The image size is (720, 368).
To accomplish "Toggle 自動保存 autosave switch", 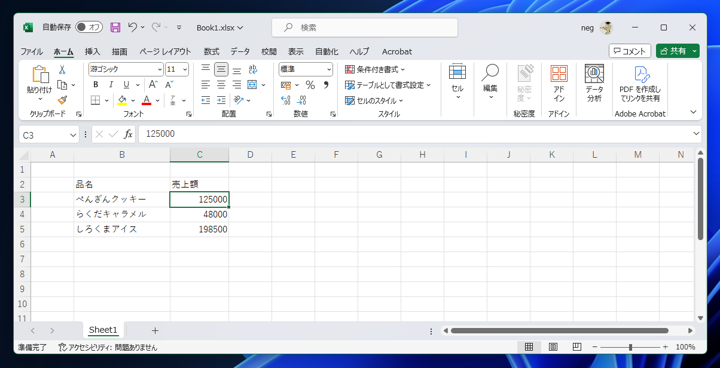I will 89,28.
